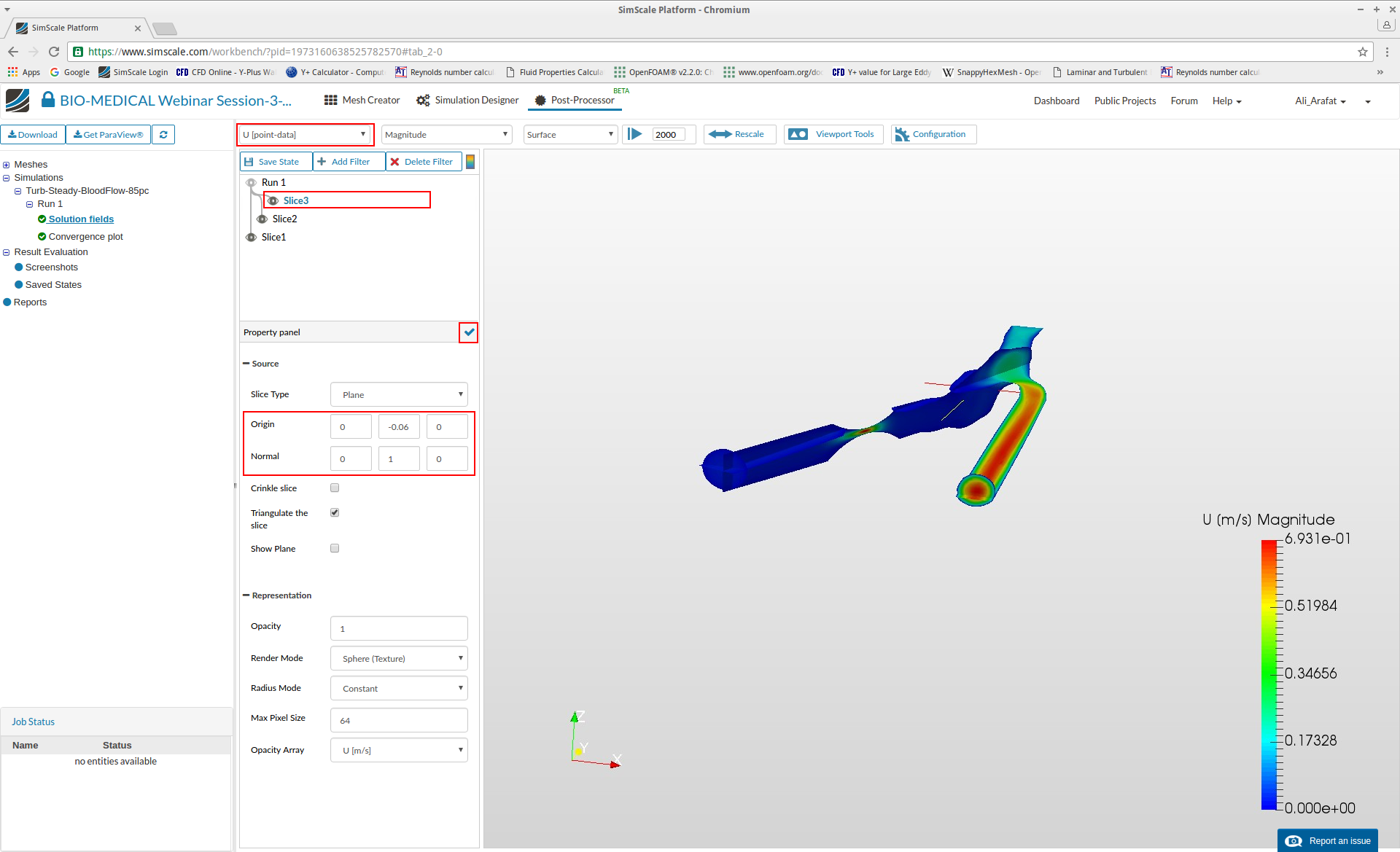The width and height of the screenshot is (1400, 852).
Task: Open the Solution fields link
Action: pyautogui.click(x=81, y=219)
